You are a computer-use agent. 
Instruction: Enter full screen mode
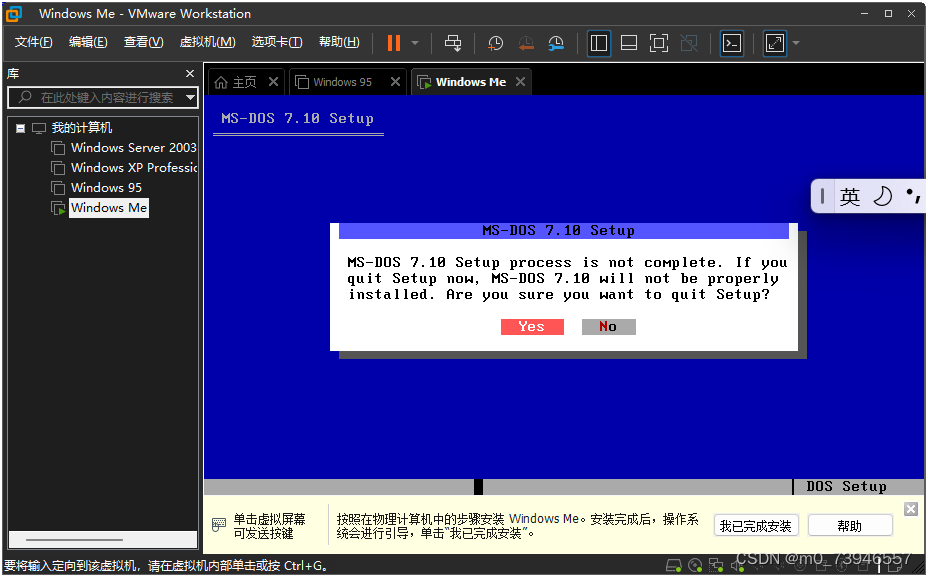659,43
